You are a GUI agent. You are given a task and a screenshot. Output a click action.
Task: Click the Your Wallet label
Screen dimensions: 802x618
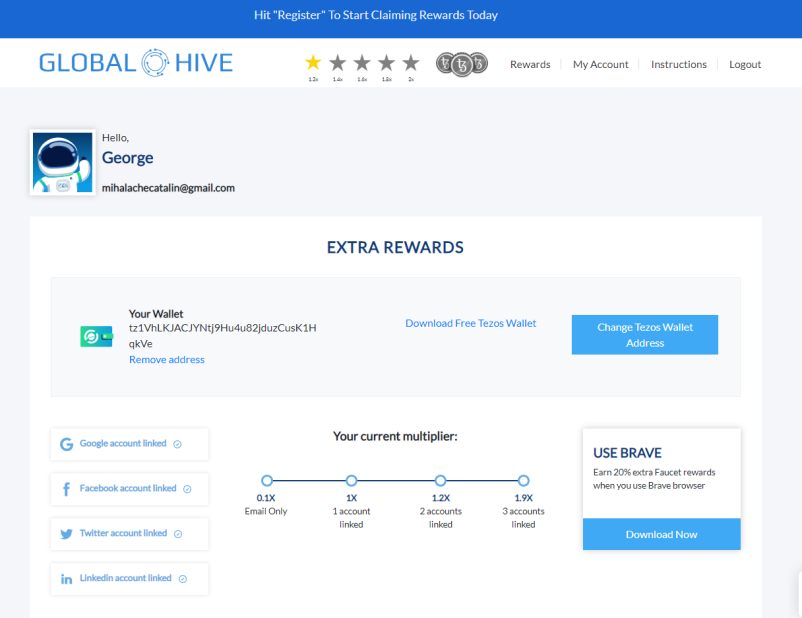coord(156,314)
